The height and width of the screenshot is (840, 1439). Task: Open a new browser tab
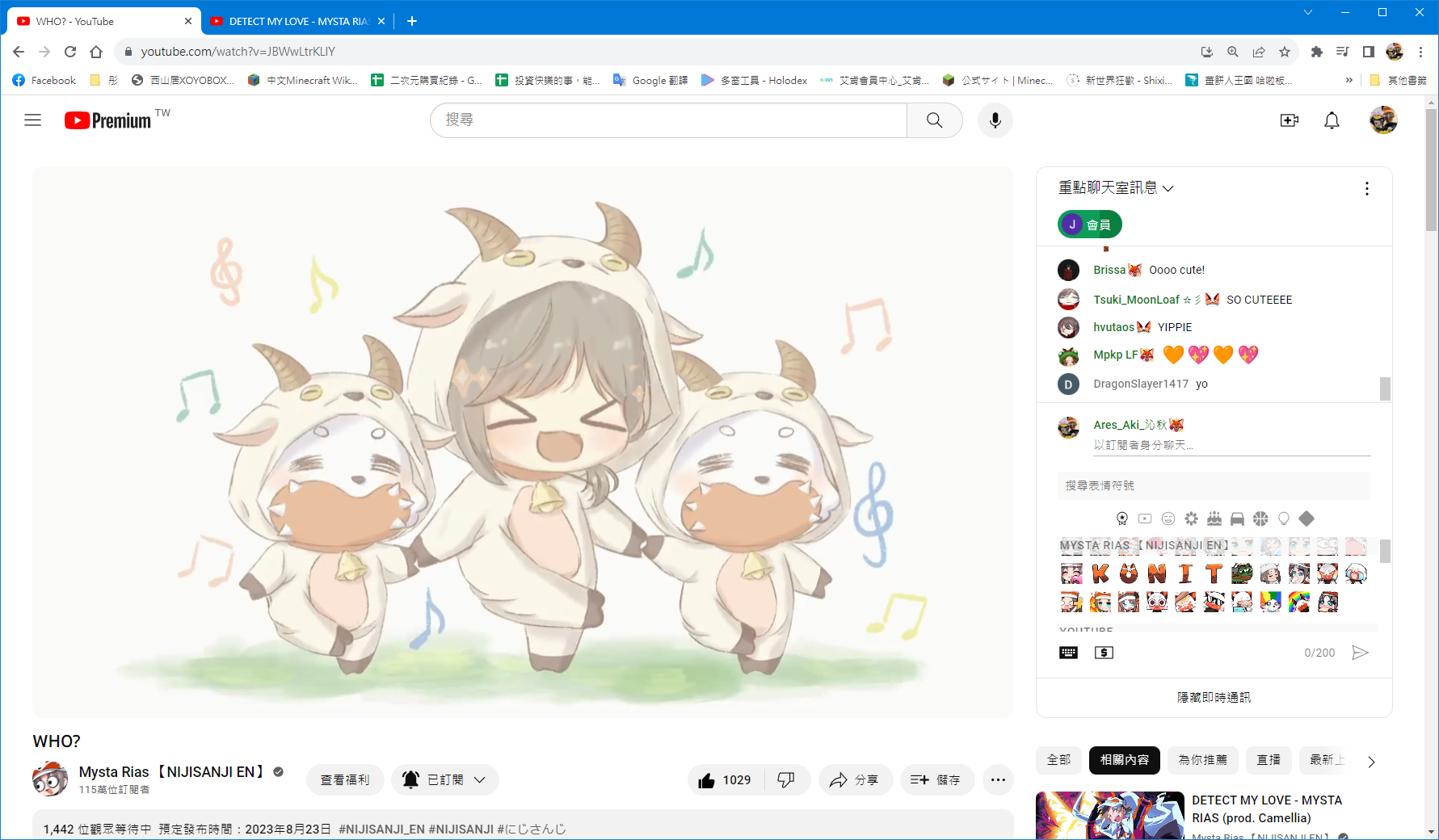[411, 21]
